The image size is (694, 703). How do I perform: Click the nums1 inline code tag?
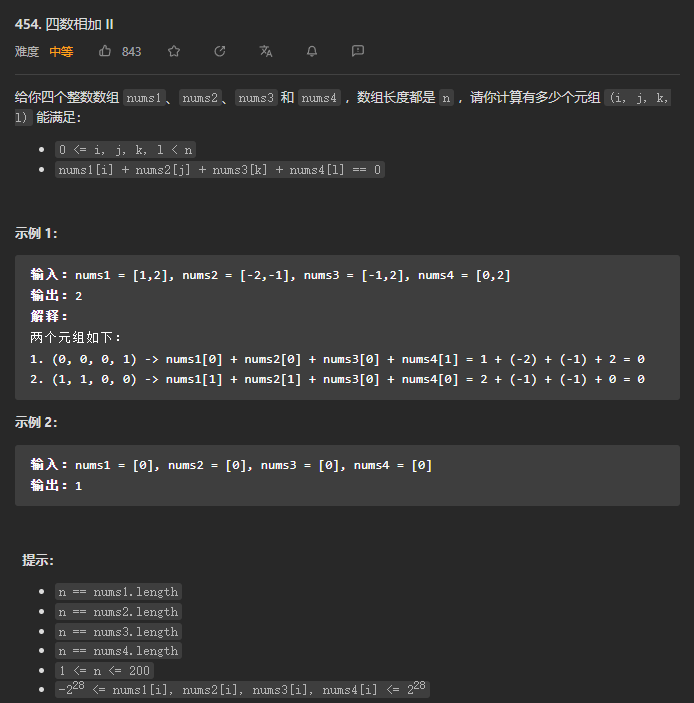(143, 98)
